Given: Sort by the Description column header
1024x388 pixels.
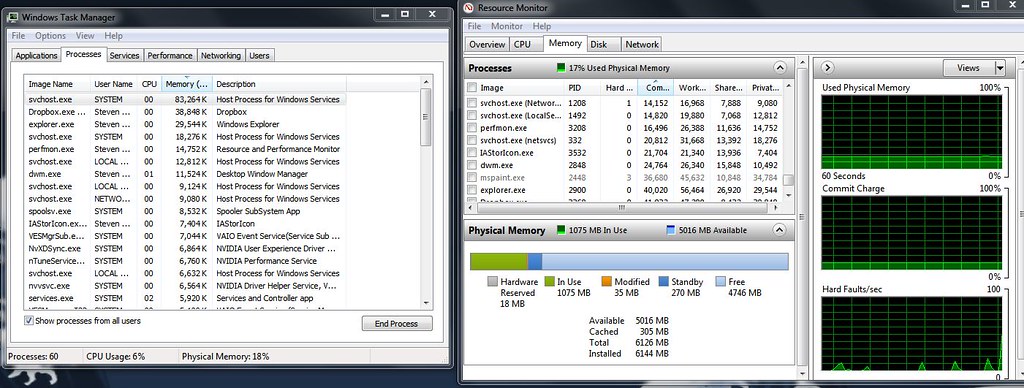Looking at the screenshot, I should click(279, 84).
